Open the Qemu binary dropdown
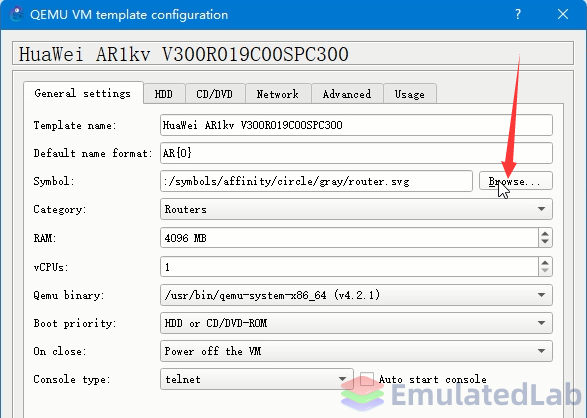The image size is (587, 418). [356, 295]
